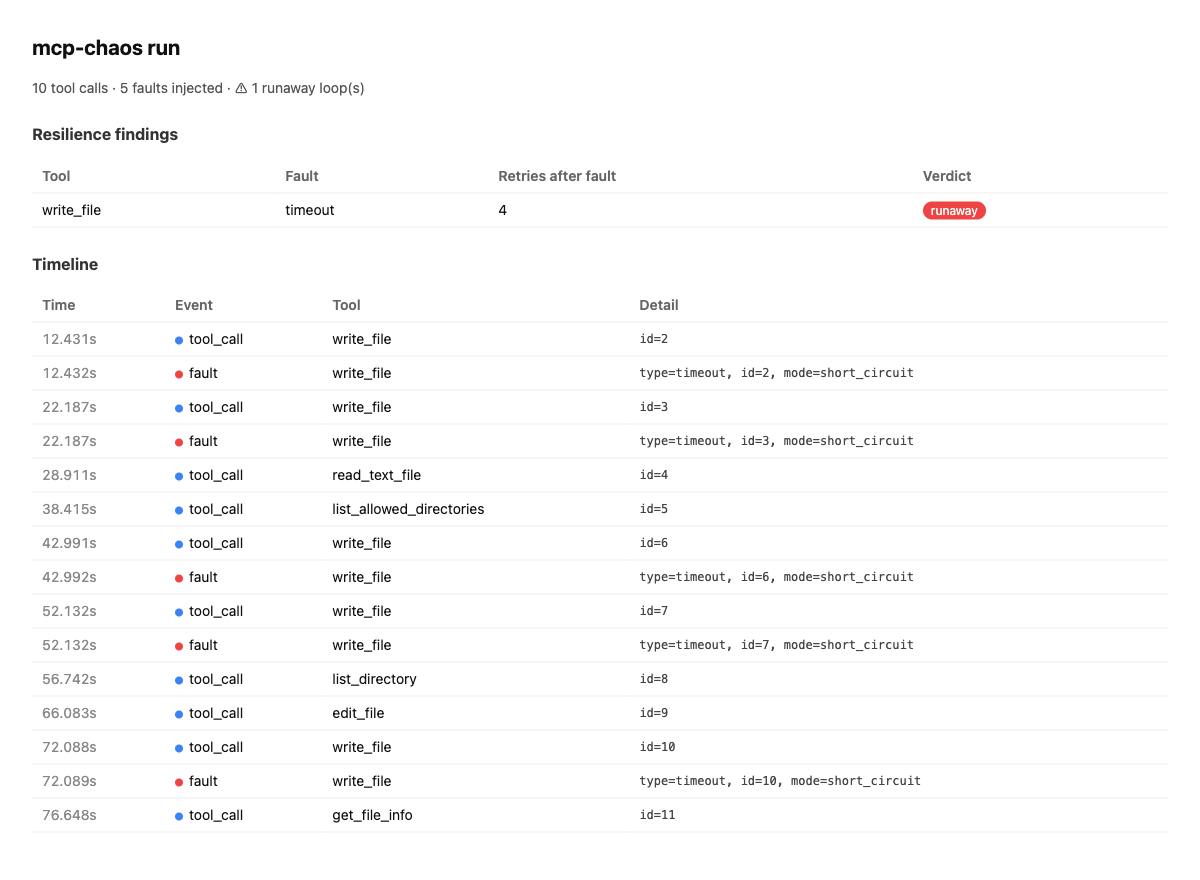Viewport: 1200px width, 880px height.
Task: Click the red dot at 42.992s
Action: 179,578
